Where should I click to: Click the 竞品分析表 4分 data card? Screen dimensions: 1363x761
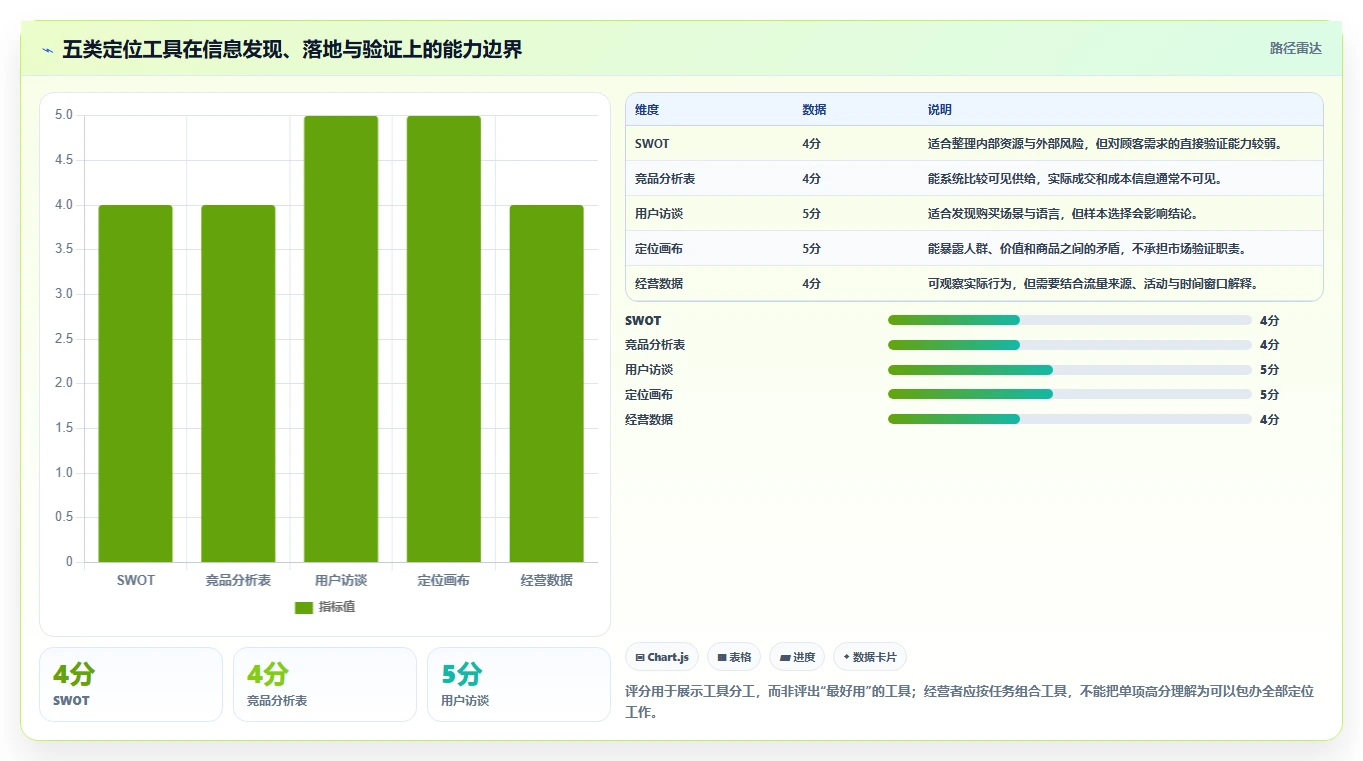(325, 684)
